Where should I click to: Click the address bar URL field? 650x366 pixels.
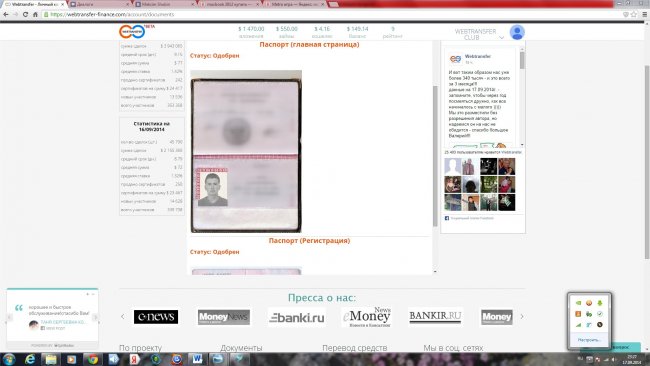(x=332, y=14)
